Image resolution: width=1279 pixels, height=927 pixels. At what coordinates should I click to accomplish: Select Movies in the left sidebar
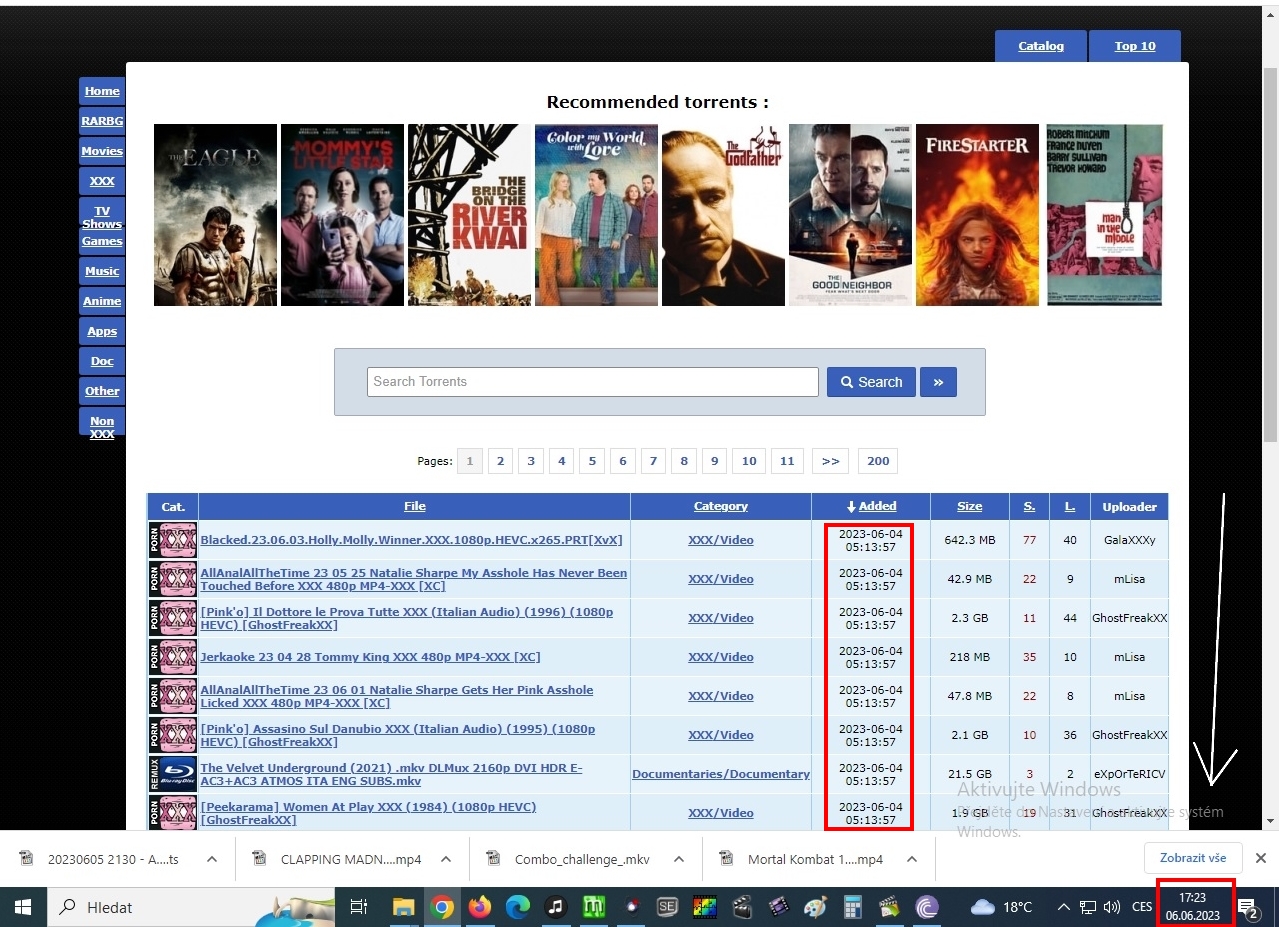click(x=102, y=151)
